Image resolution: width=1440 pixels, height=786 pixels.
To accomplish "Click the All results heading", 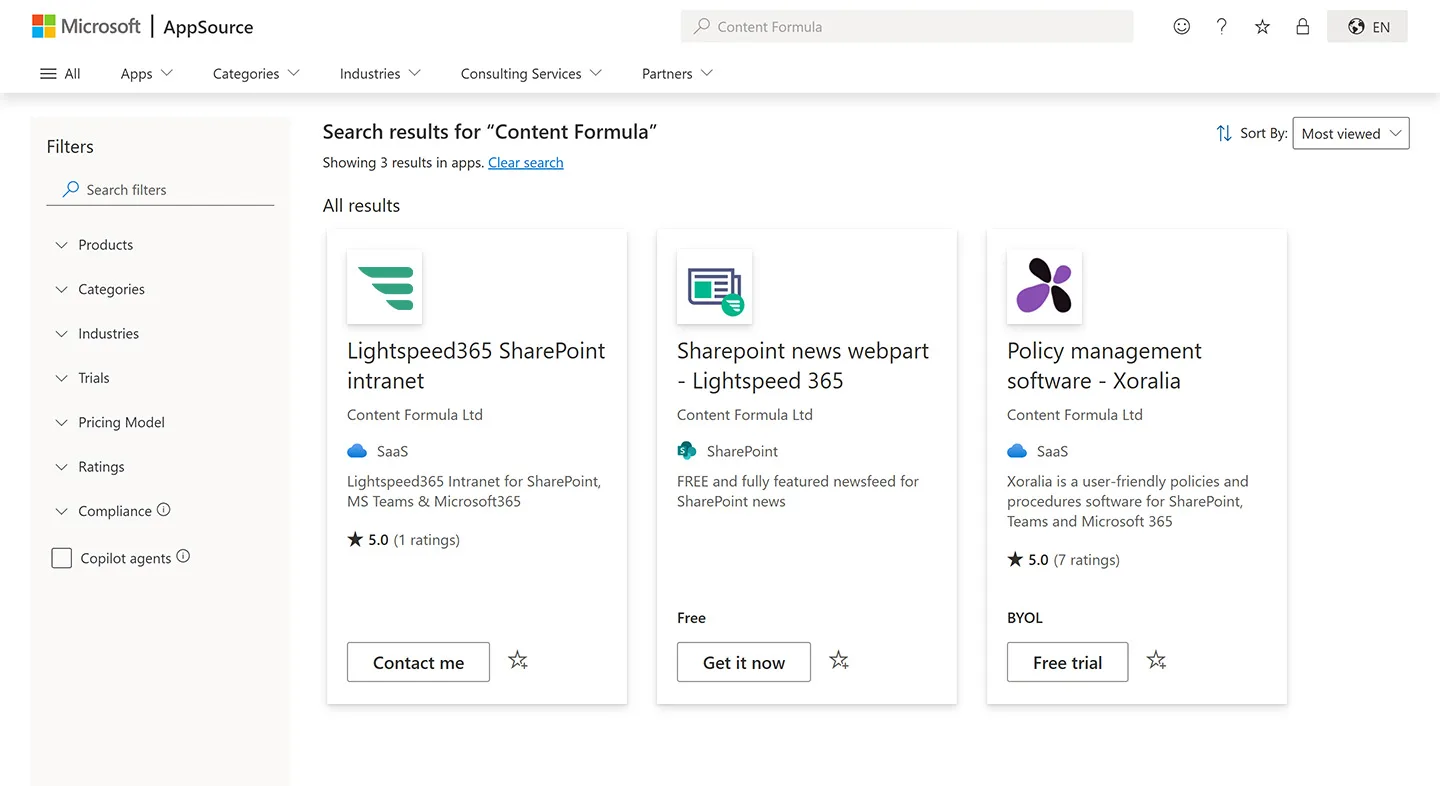I will coord(361,206).
